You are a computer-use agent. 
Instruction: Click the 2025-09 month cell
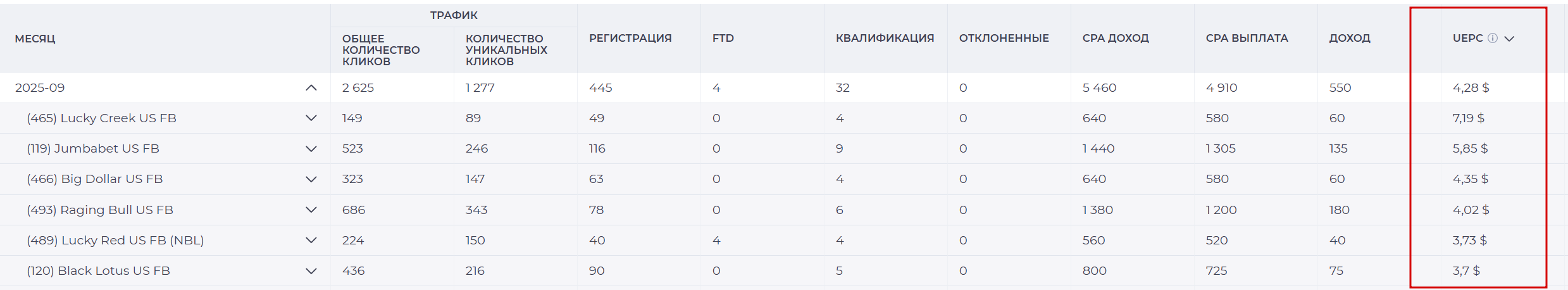(x=40, y=87)
